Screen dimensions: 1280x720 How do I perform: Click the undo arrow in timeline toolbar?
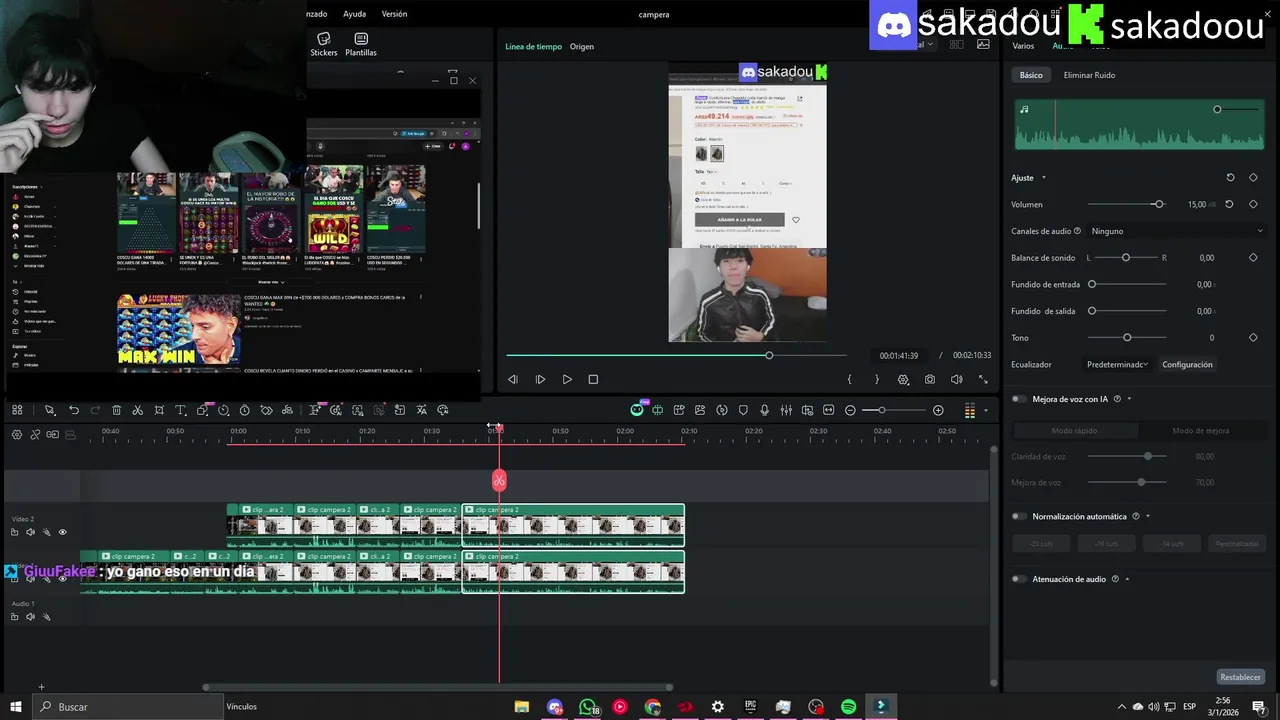click(74, 410)
